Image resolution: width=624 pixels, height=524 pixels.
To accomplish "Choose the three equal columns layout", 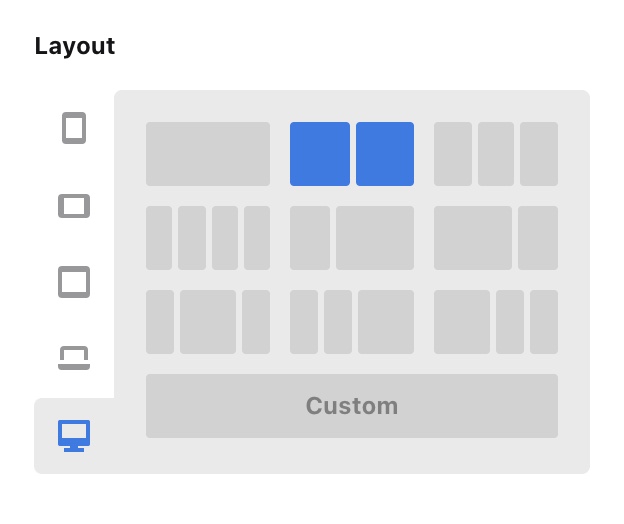I will click(x=496, y=154).
